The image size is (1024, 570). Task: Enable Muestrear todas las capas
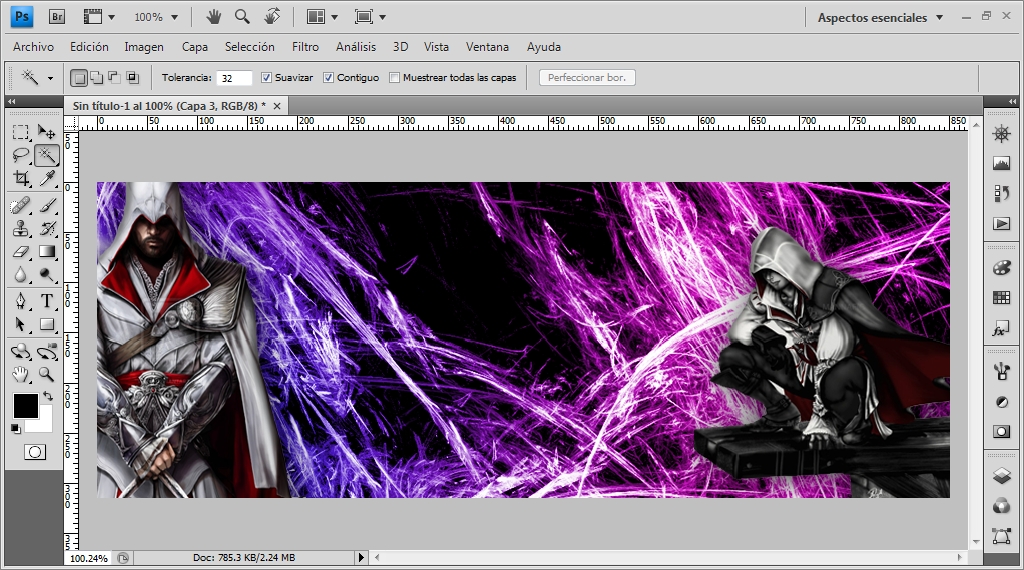pyautogui.click(x=394, y=78)
